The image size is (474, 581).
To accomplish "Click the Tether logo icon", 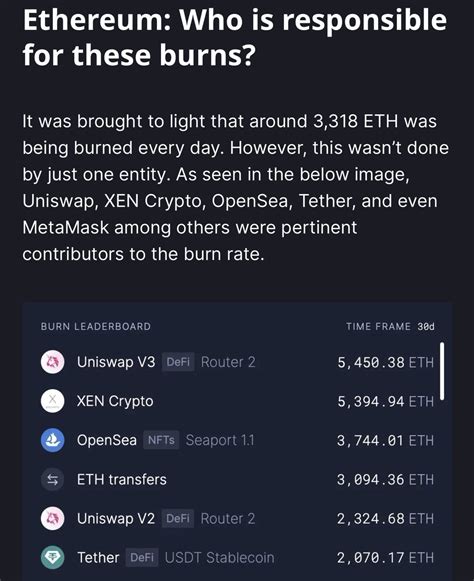I will pos(52,557).
